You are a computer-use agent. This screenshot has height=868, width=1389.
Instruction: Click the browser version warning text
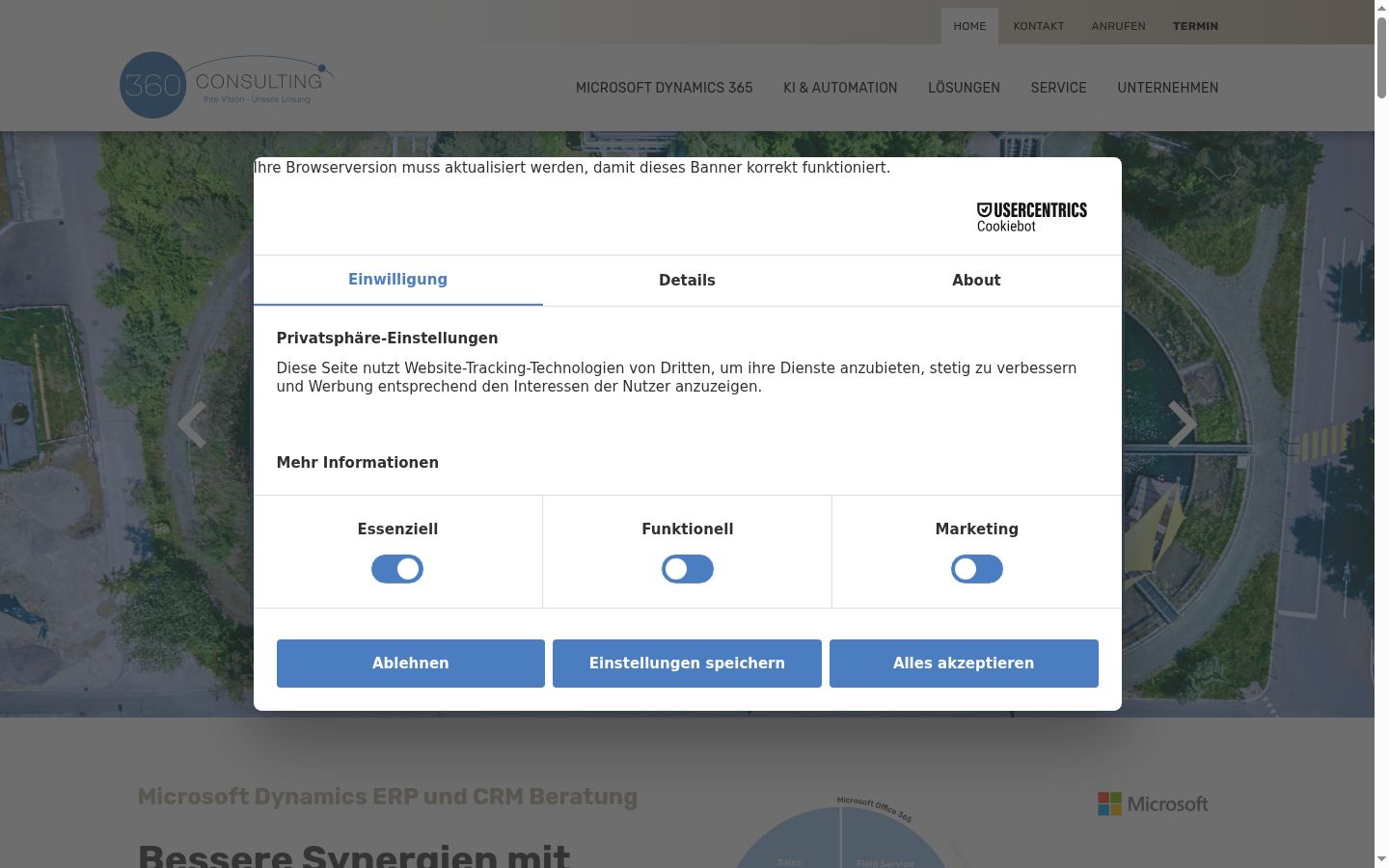tap(572, 168)
